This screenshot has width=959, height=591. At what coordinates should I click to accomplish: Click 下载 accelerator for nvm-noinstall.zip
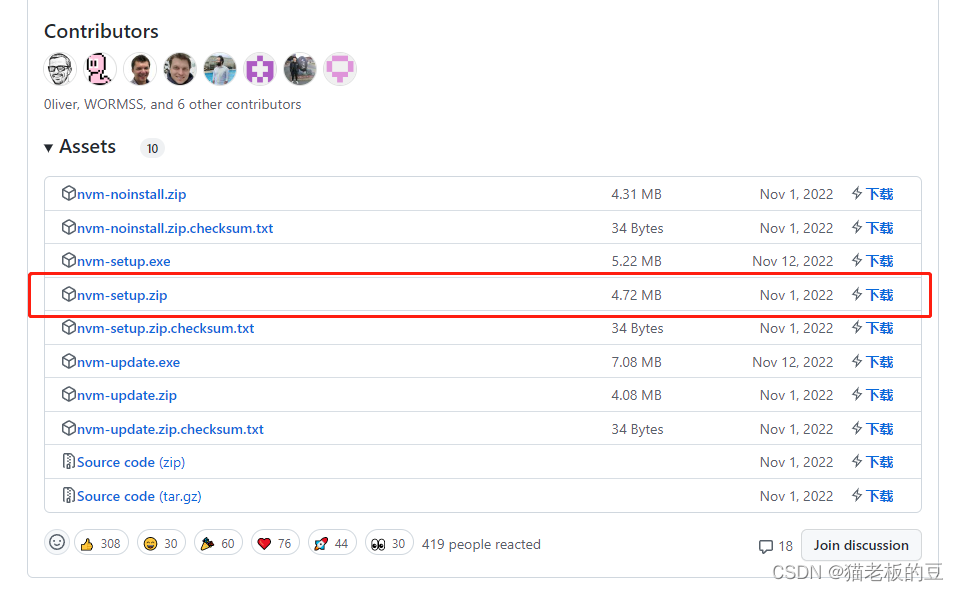tap(879, 195)
